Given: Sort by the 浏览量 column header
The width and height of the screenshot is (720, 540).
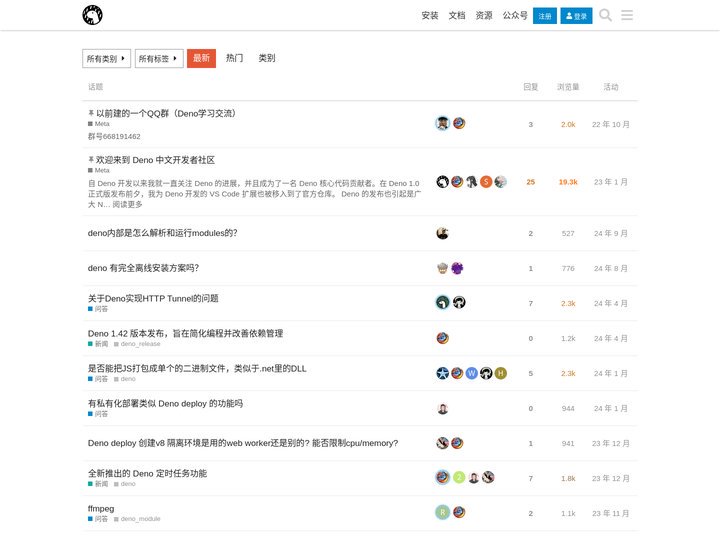Looking at the screenshot, I should [568, 87].
